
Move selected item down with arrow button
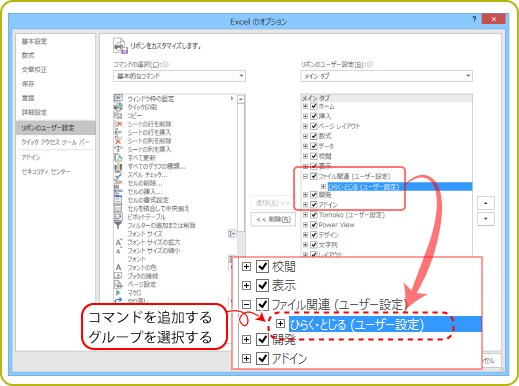(x=486, y=219)
